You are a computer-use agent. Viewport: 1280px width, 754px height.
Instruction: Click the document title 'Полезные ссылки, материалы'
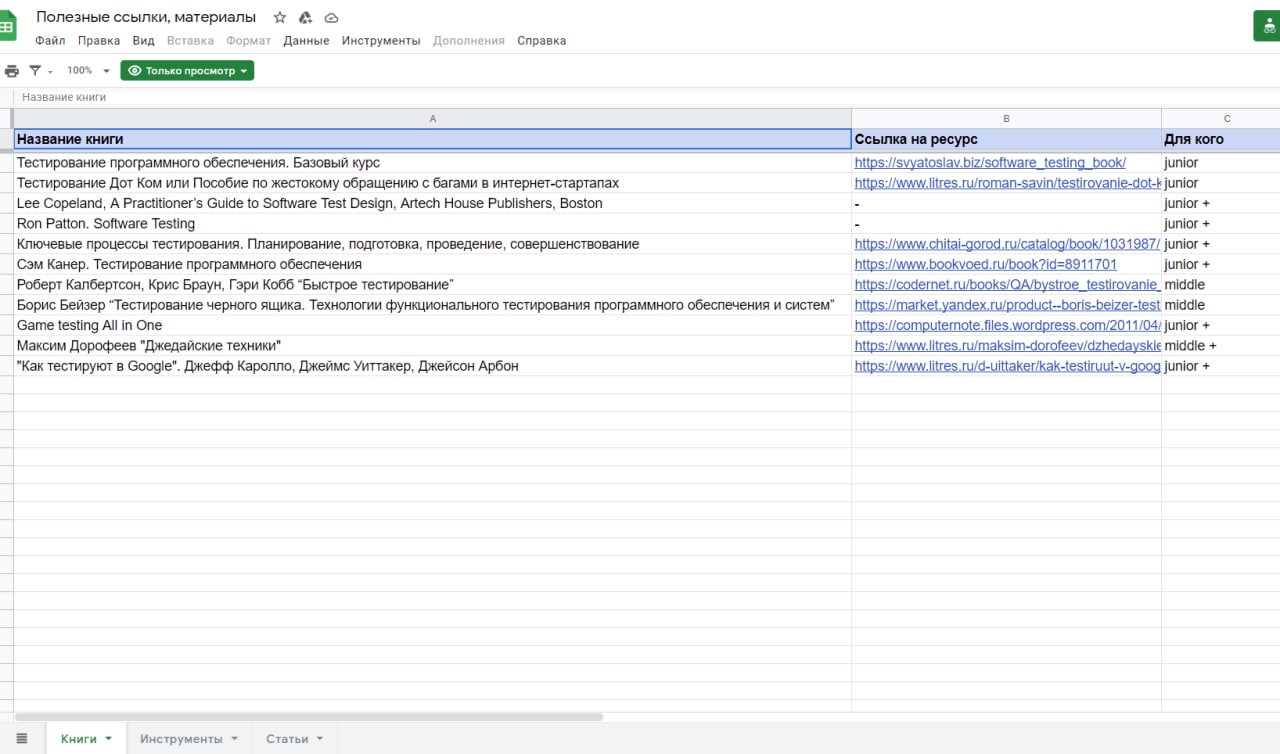pyautogui.click(x=146, y=17)
